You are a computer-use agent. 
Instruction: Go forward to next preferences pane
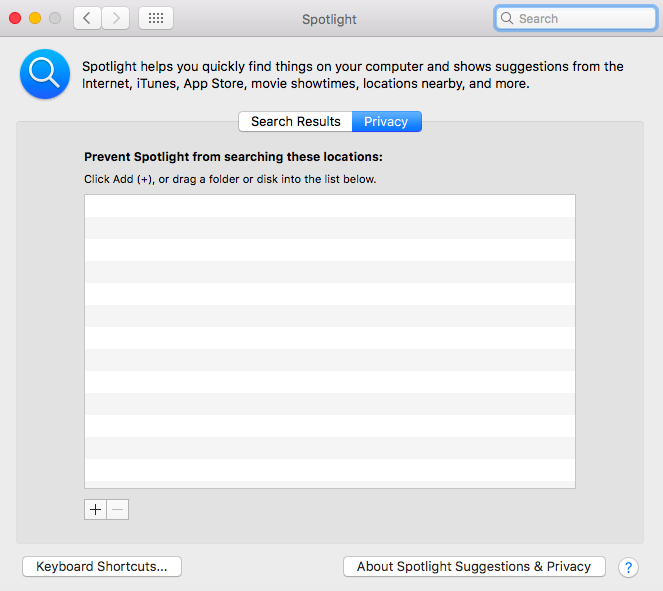tap(115, 18)
